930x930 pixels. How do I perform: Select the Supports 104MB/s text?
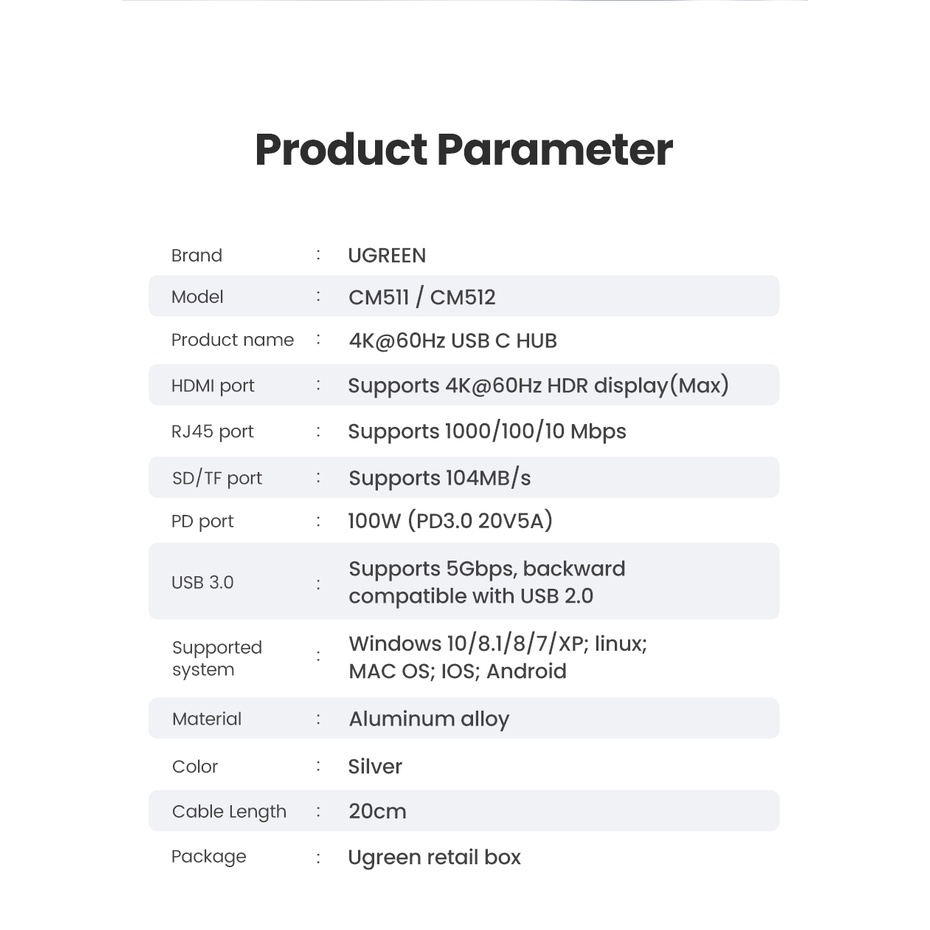439,478
